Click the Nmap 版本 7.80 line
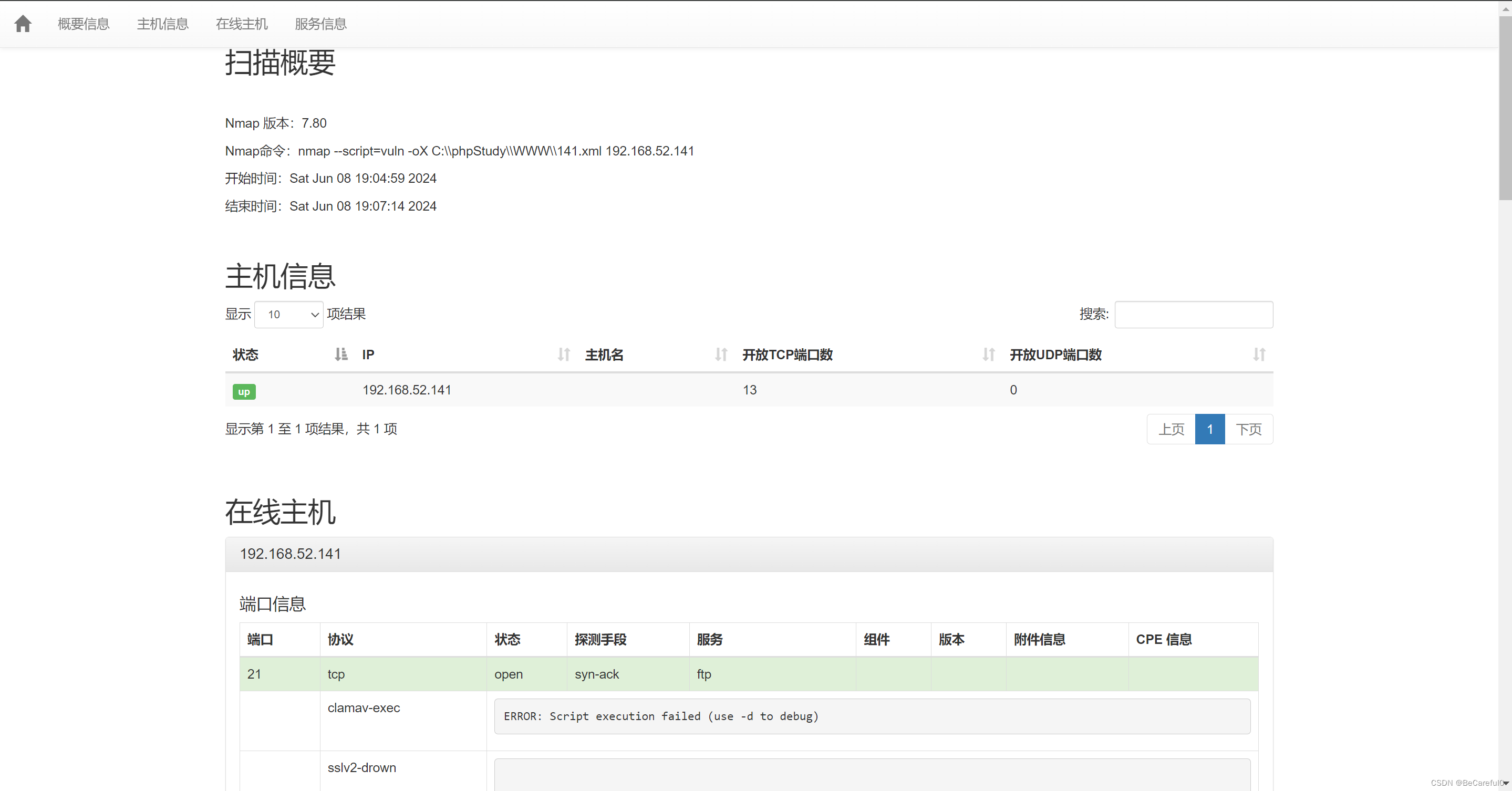 point(276,123)
